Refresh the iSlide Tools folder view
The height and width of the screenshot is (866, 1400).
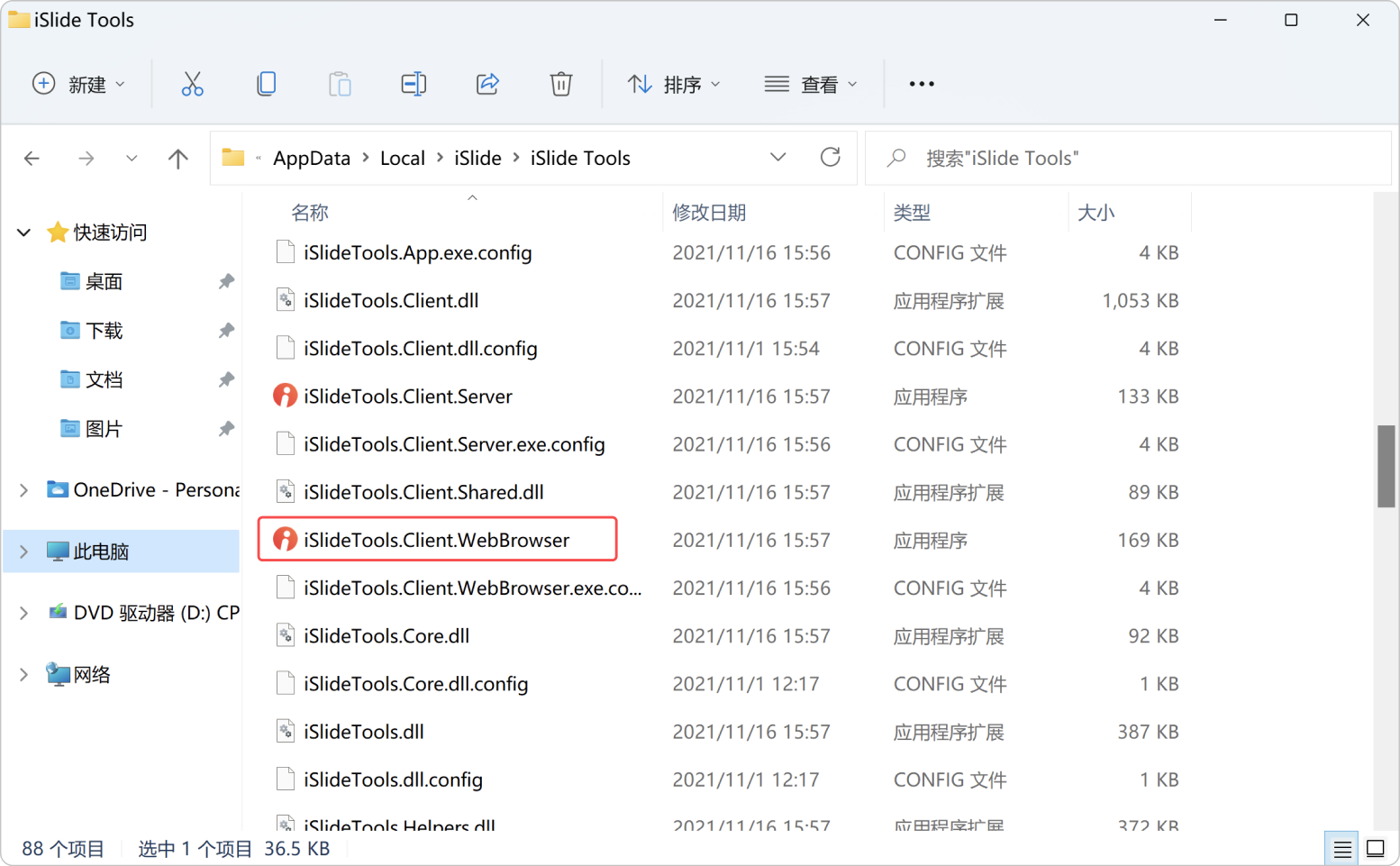(x=831, y=158)
